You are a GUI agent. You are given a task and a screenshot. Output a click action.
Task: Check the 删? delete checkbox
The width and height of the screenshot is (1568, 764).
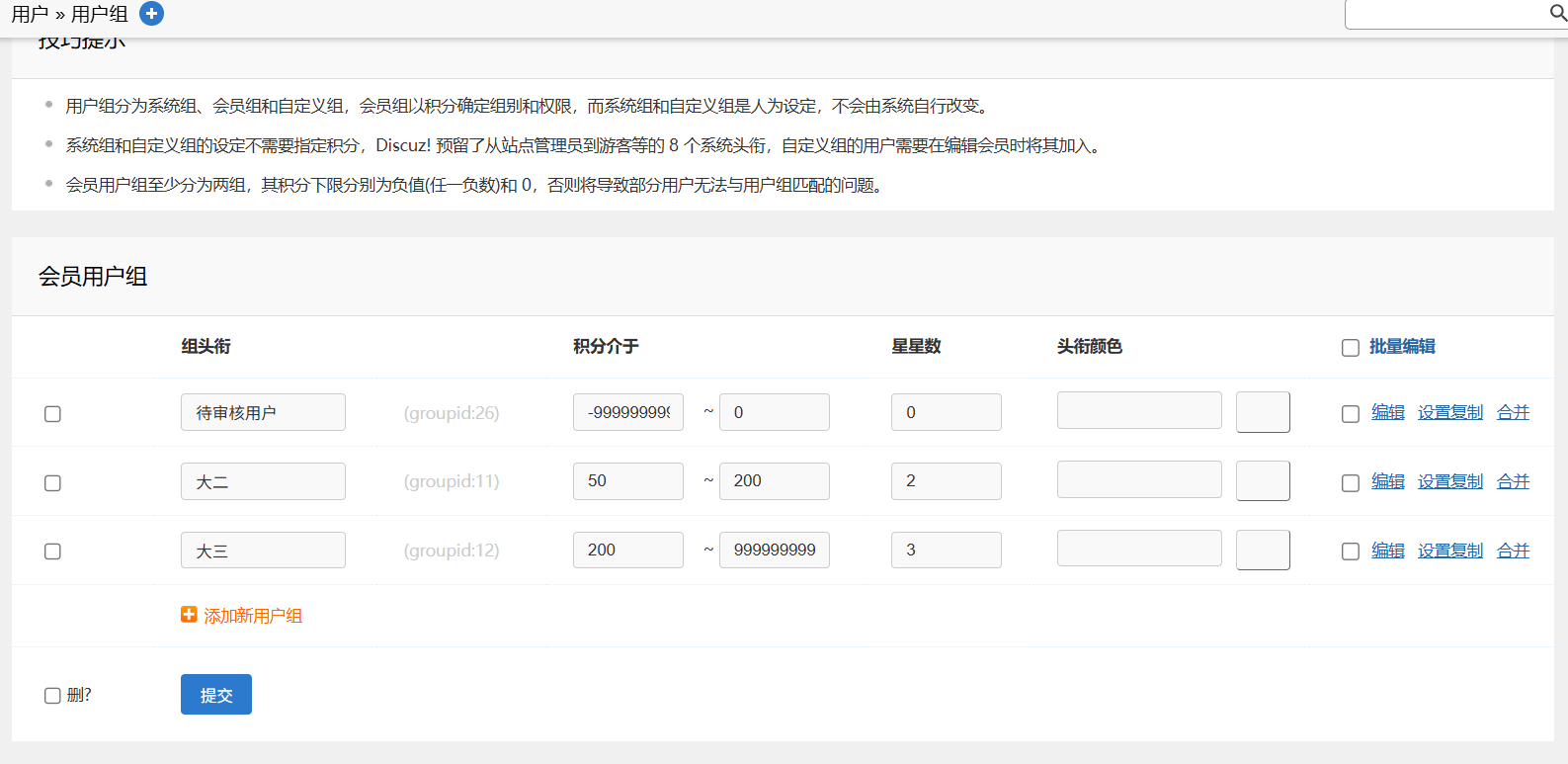point(52,696)
